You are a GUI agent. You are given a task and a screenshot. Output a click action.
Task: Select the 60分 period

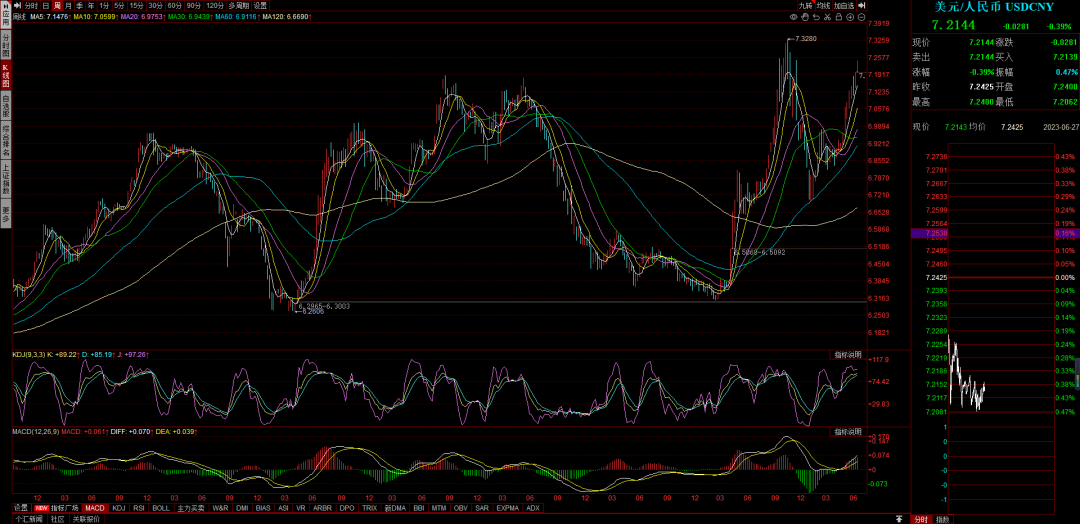pos(175,6)
